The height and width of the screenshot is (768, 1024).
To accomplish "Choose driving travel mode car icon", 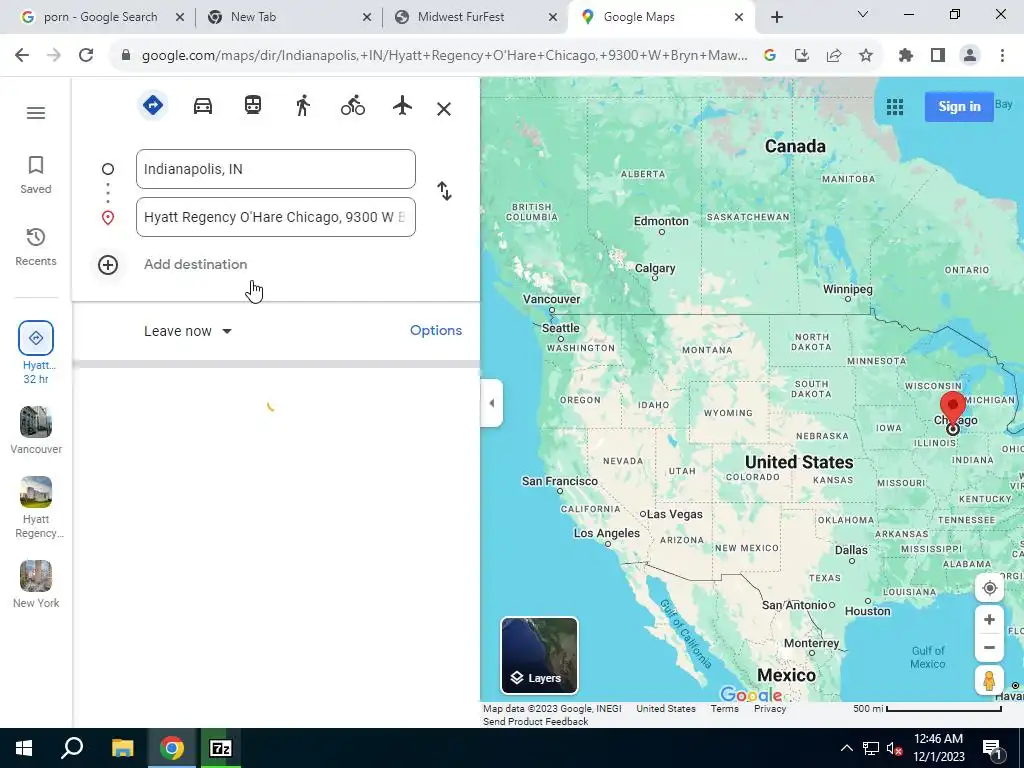I will [202, 106].
